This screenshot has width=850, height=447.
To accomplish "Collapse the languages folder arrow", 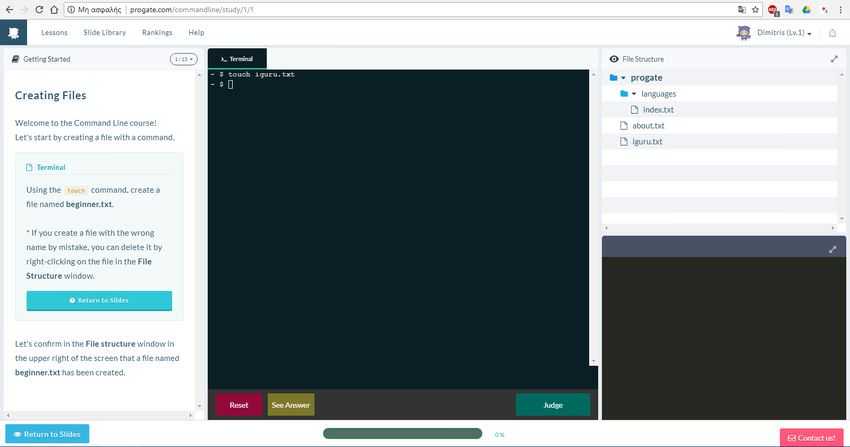I will click(x=634, y=94).
